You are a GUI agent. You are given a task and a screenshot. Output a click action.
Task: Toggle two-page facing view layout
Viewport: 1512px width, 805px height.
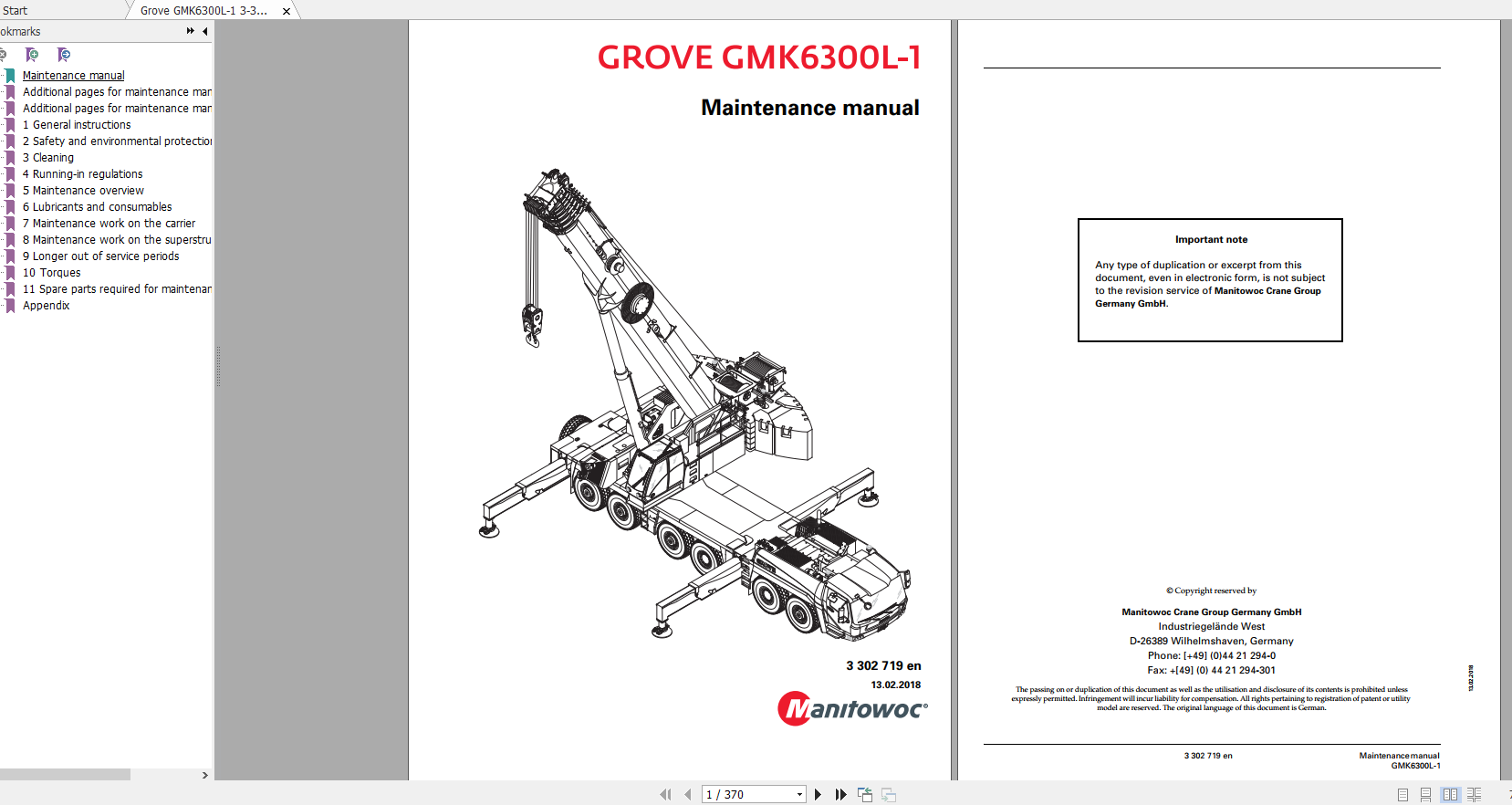tap(1450, 795)
